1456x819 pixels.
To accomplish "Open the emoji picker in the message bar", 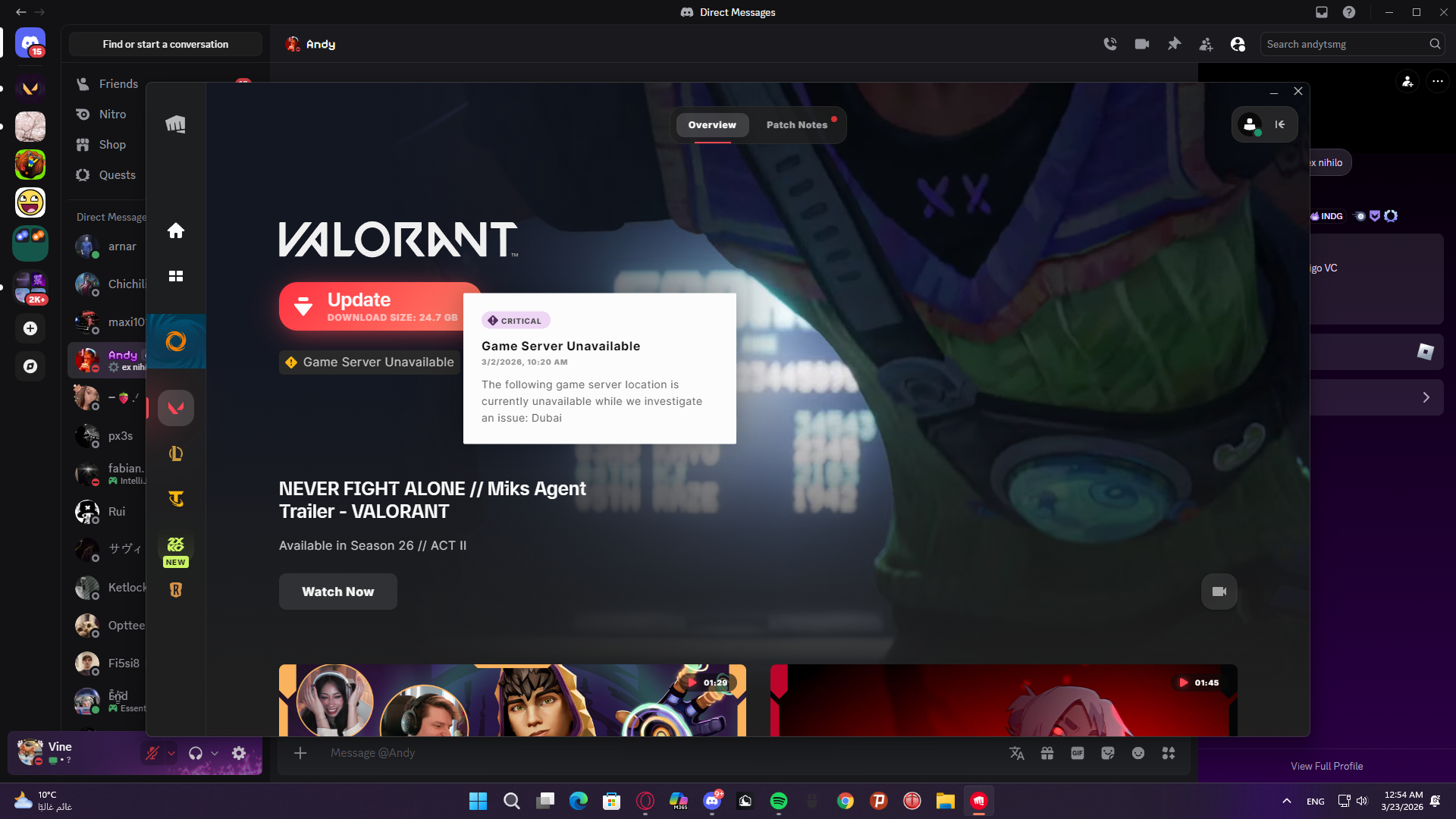I will pos(1138,753).
